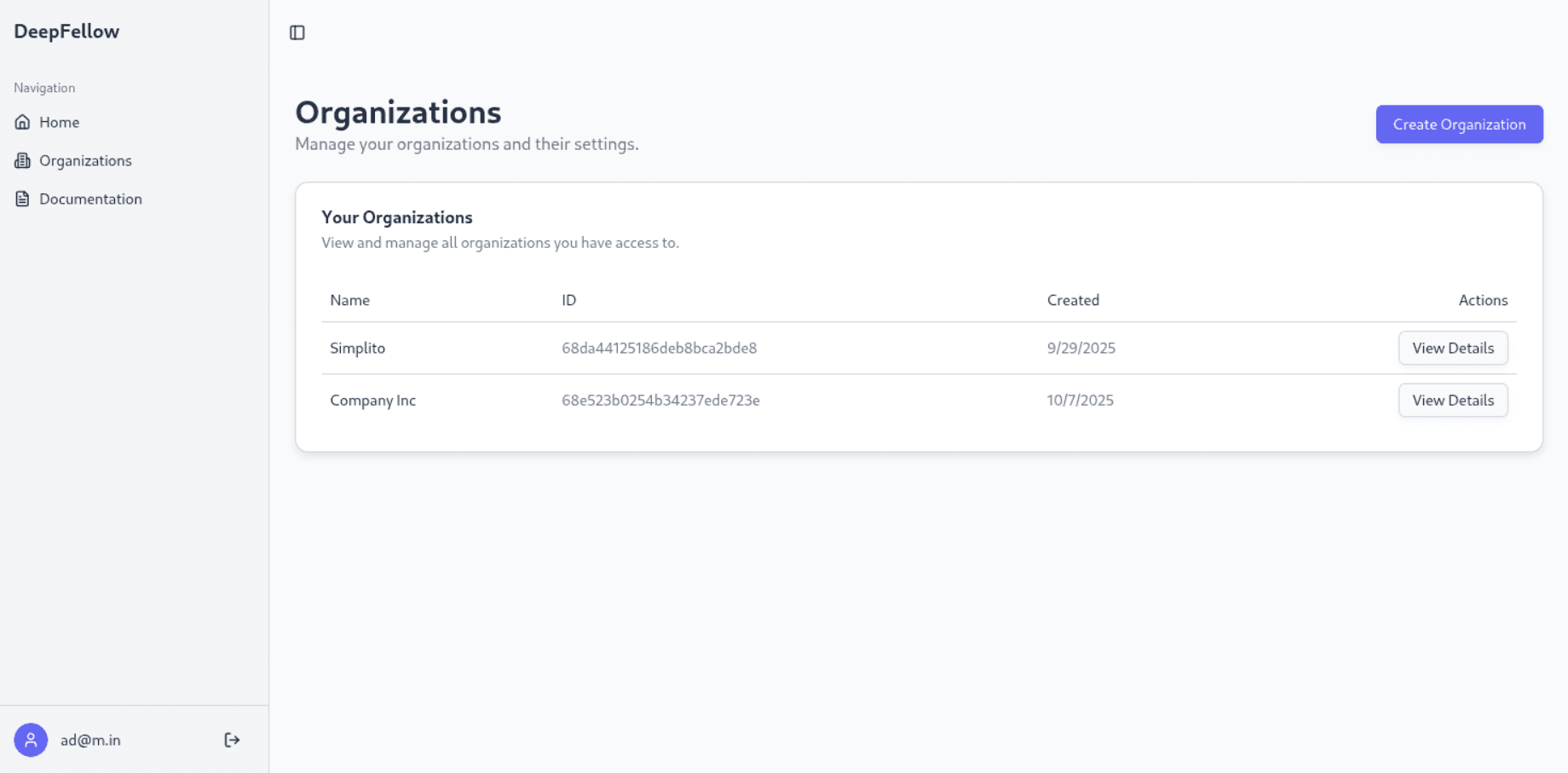Image resolution: width=1568 pixels, height=773 pixels.
Task: Click the Created column header
Action: [x=1073, y=300]
